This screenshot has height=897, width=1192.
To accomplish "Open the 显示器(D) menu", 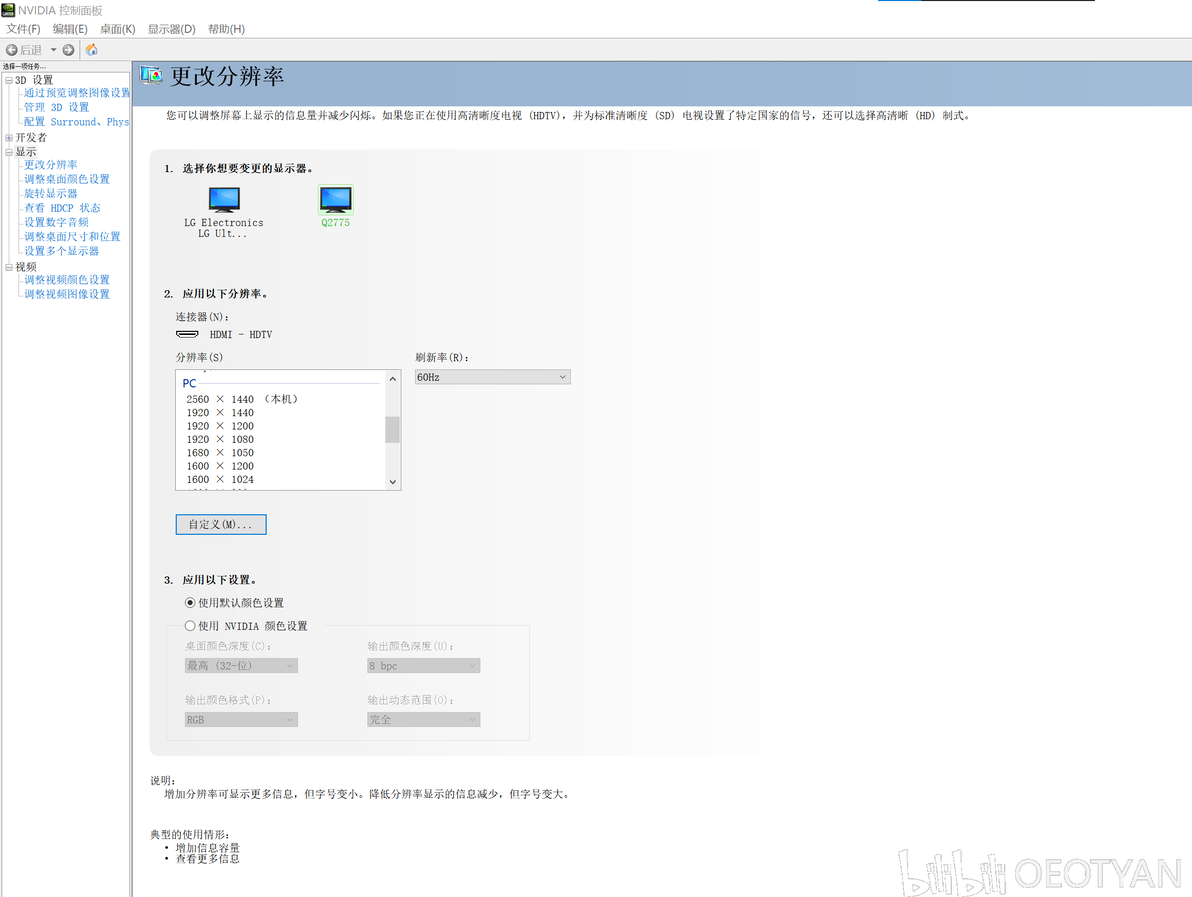I will (x=172, y=29).
